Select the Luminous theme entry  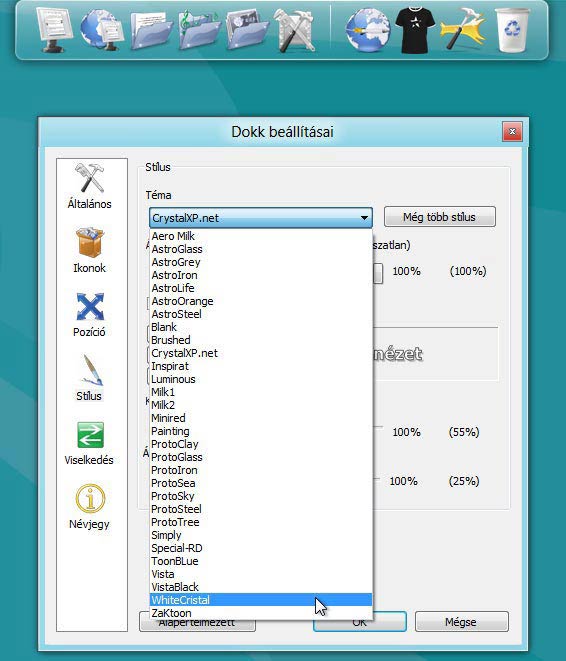point(261,379)
